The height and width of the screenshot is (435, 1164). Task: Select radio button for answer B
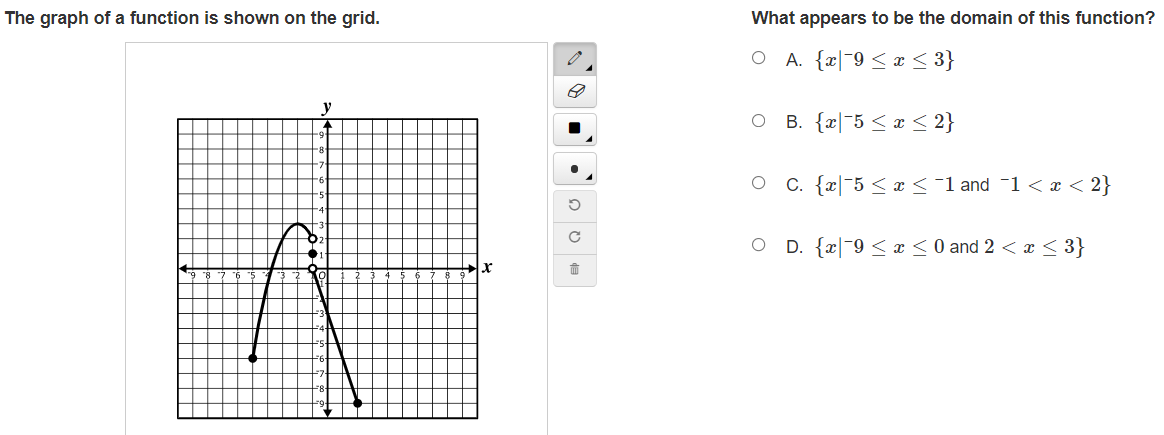tap(761, 122)
